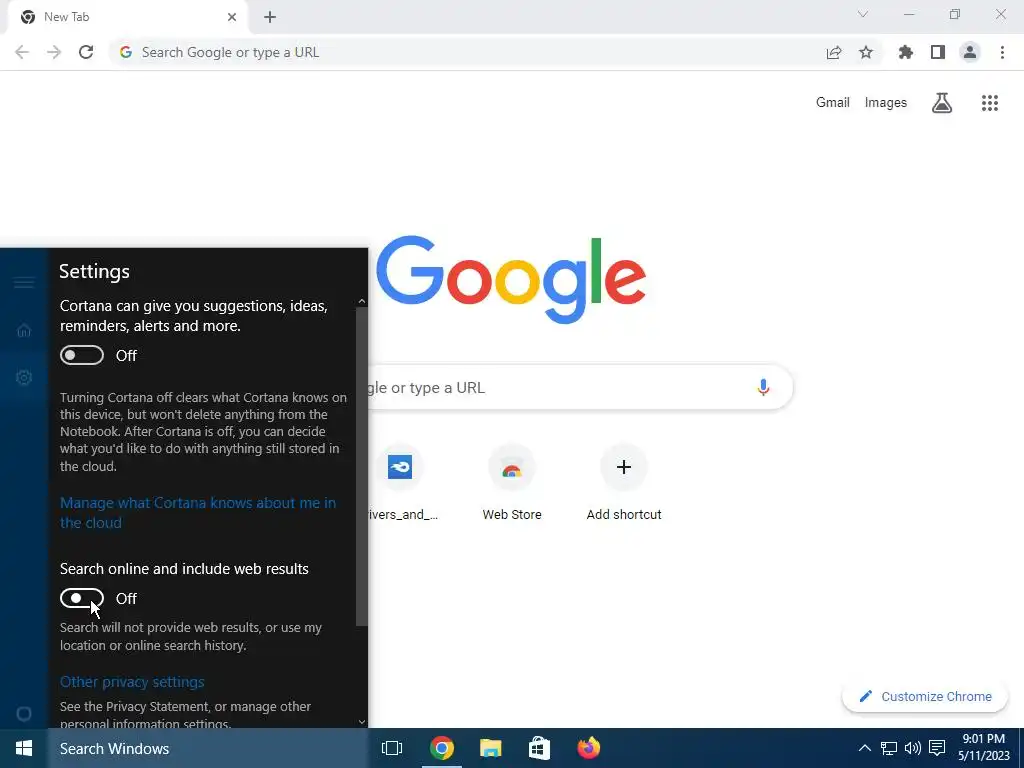The height and width of the screenshot is (768, 1024).
Task: Open the Gmail link
Action: tap(833, 103)
